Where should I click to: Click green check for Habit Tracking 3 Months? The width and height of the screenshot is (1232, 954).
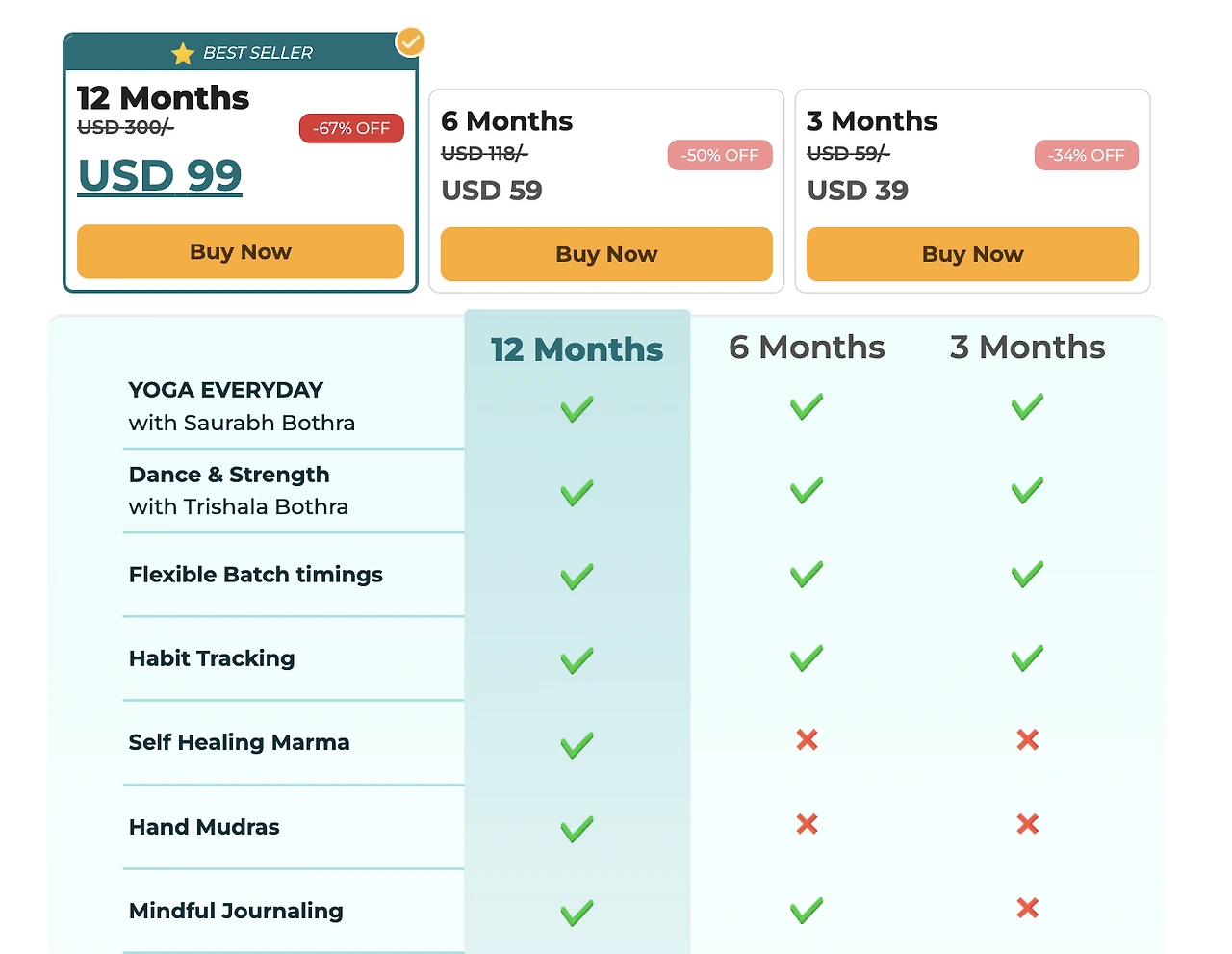point(1027,658)
